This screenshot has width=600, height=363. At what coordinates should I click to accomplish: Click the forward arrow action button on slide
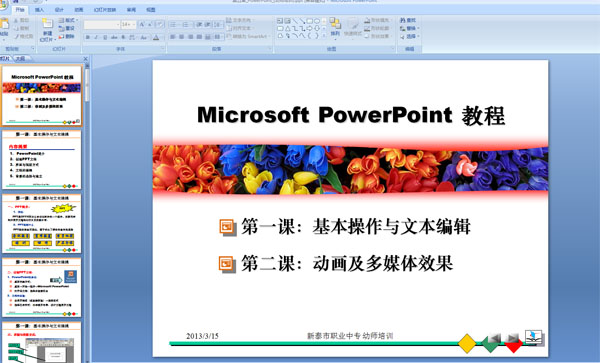(512, 338)
